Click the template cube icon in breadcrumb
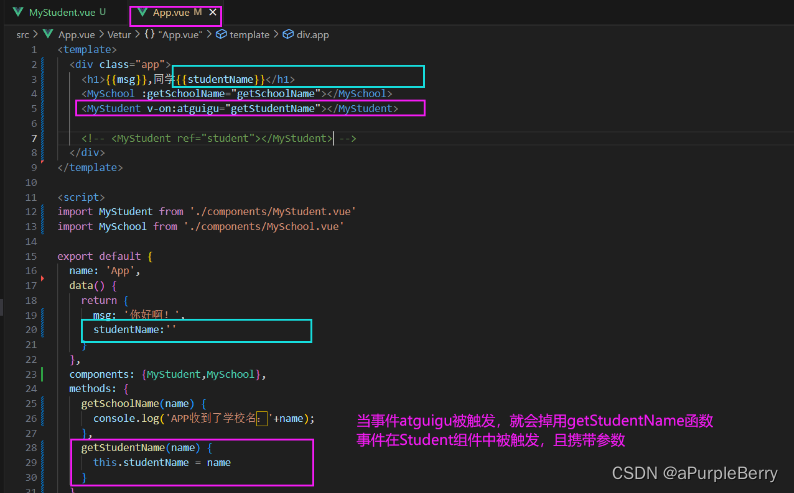Image resolution: width=794 pixels, height=493 pixels. (221, 34)
